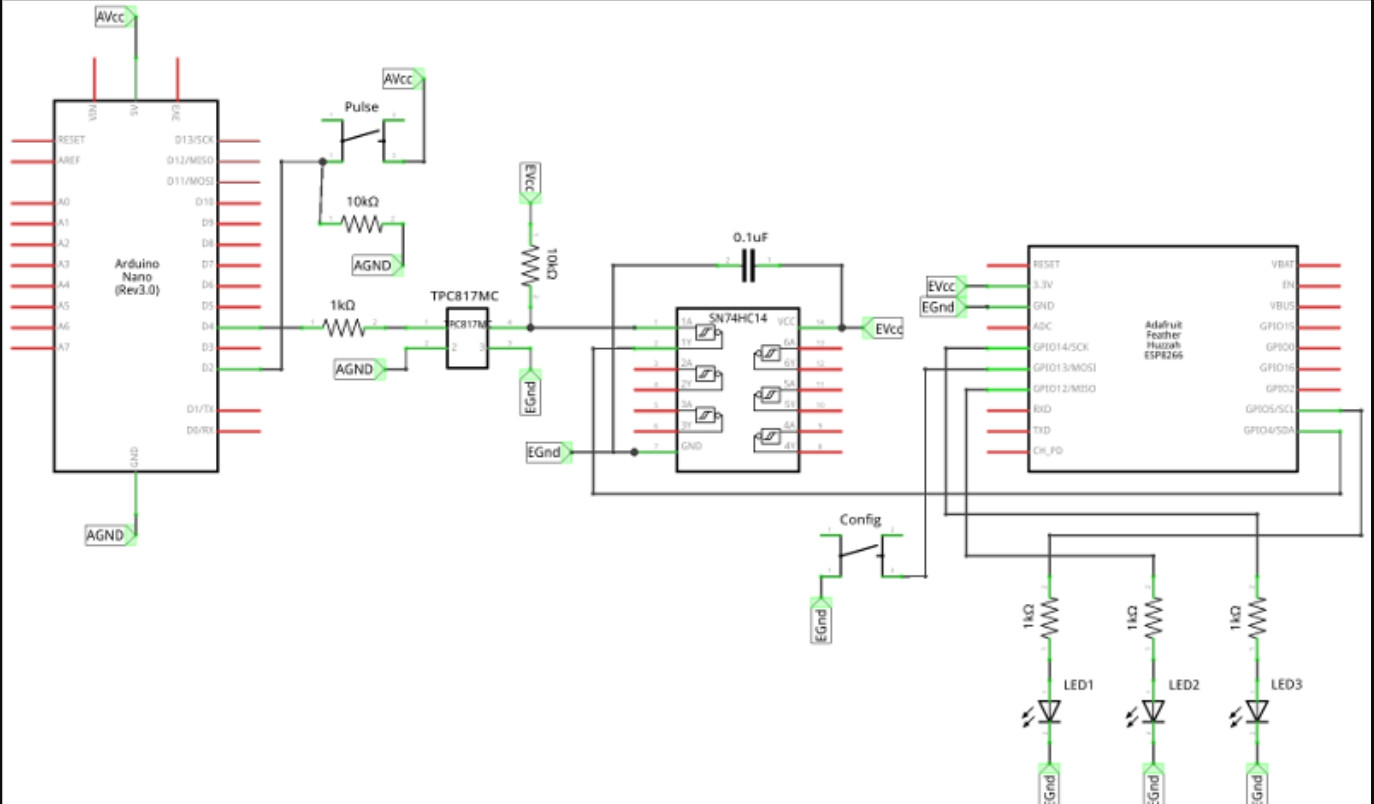The width and height of the screenshot is (1374, 804).
Task: Select the Config switch symbol
Action: 862,555
